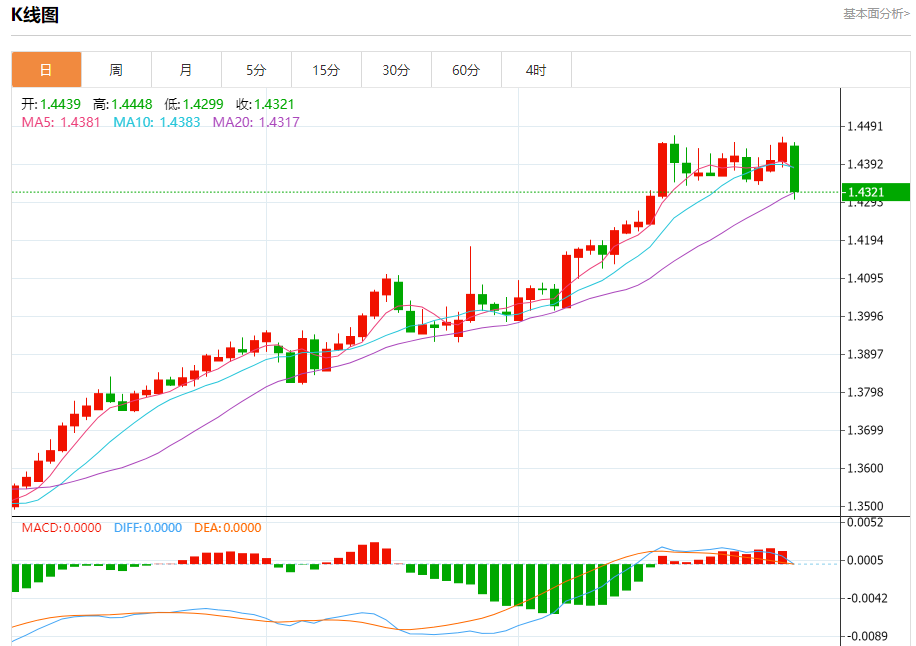
Task: Click the 1.3699 price axis label
Action: [865, 430]
